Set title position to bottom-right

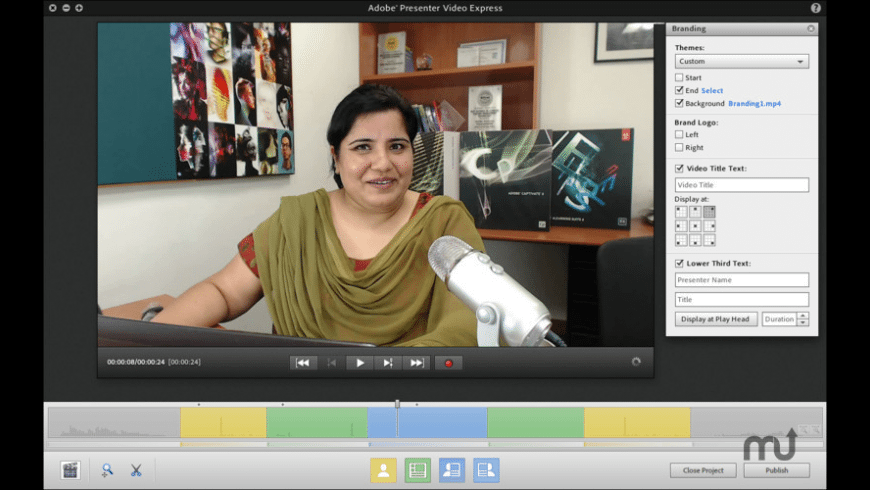[x=709, y=240]
